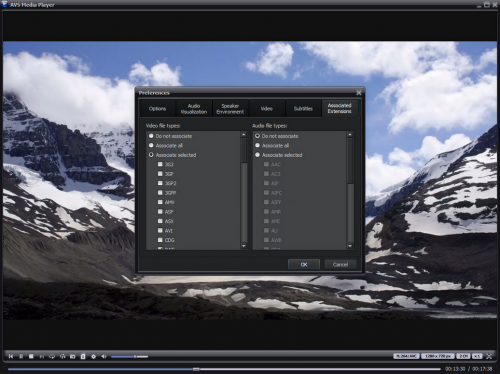Enter fullscreen with the expand arrows icon
Viewport: 500px width, 374px height.
click(x=489, y=356)
